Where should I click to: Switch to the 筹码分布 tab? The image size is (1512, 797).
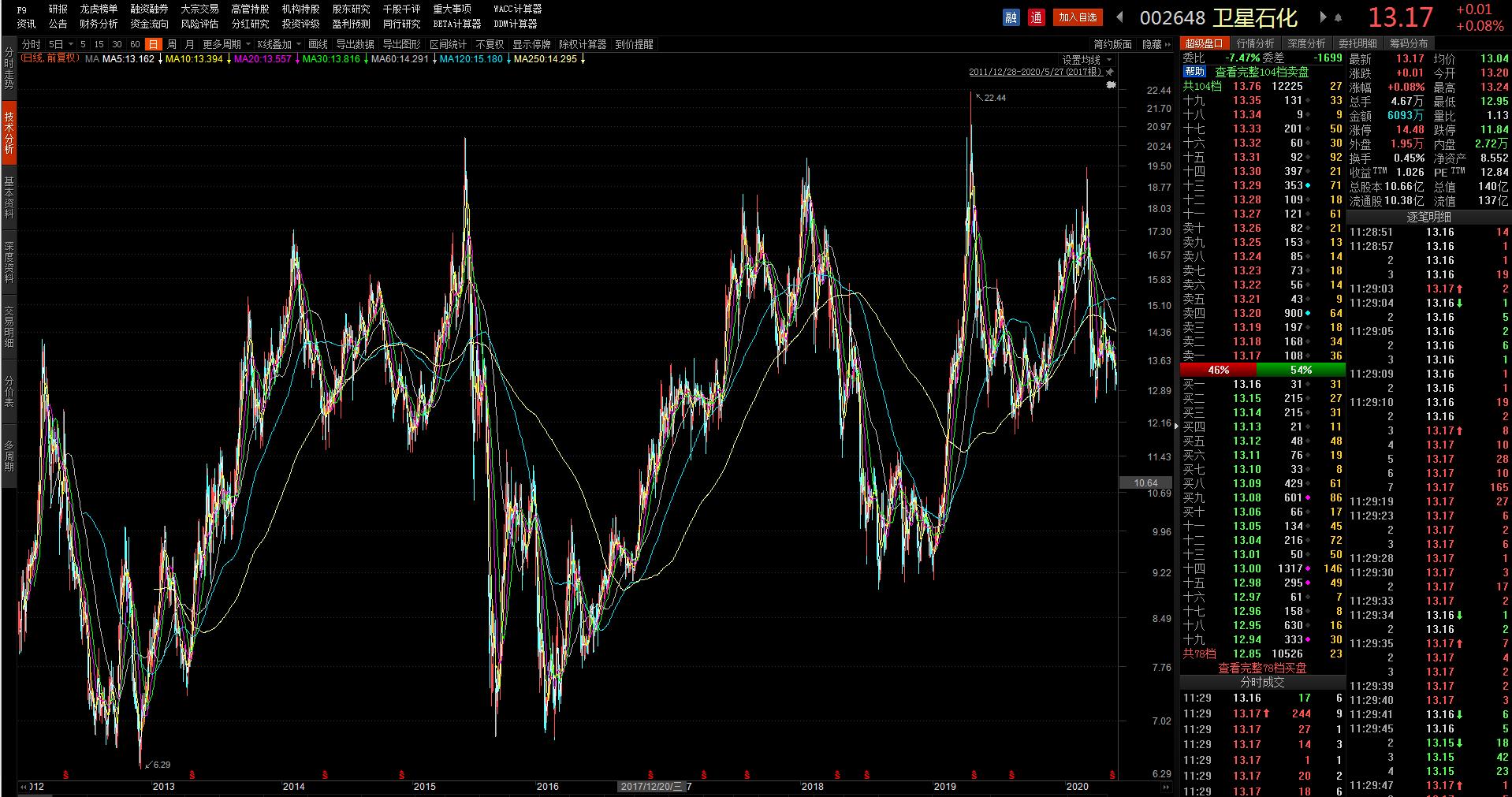(1409, 43)
